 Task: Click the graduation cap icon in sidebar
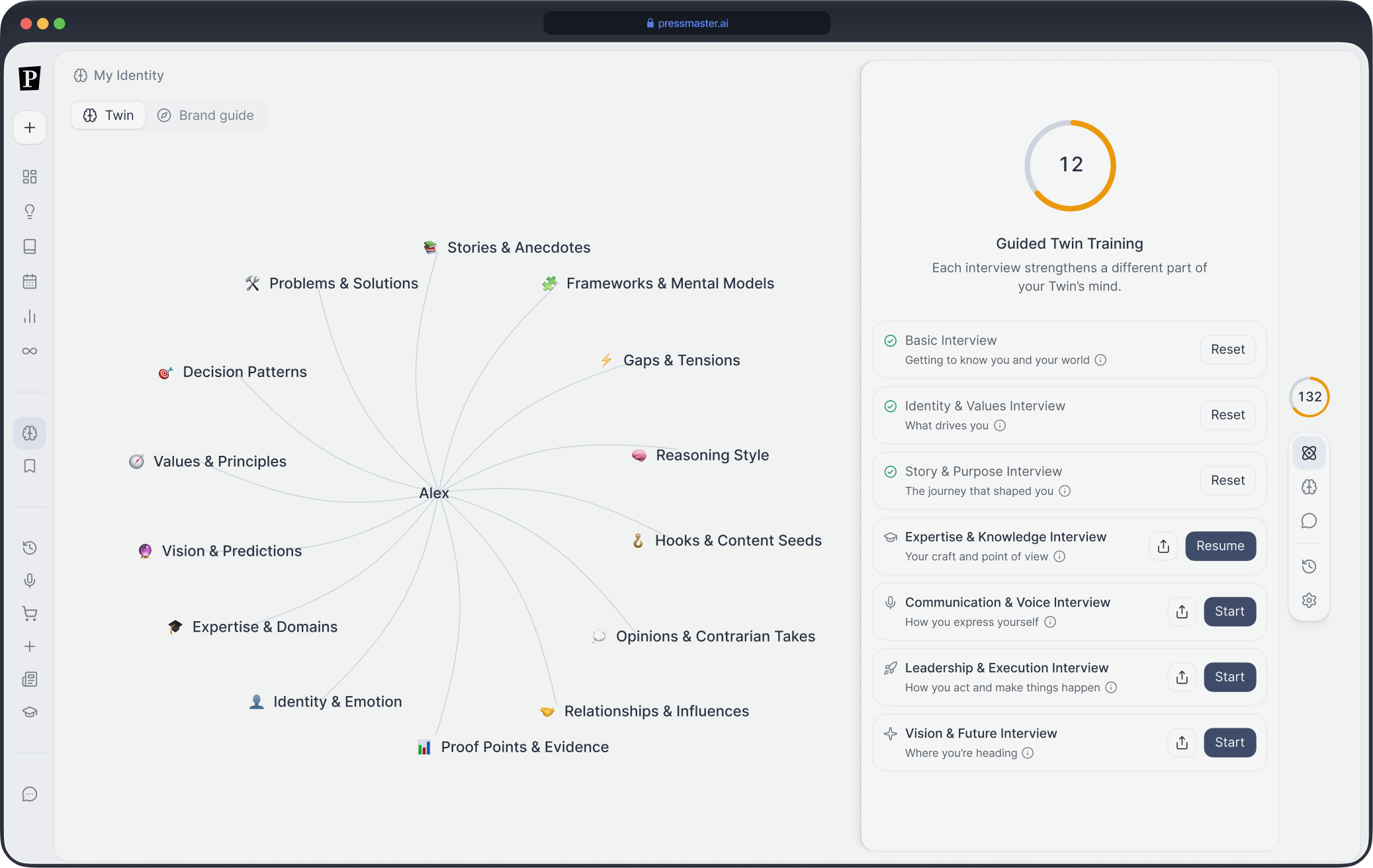point(30,713)
